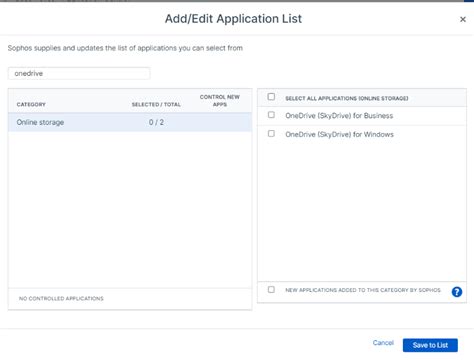Open the blue question mark help icon
The width and height of the screenshot is (474, 360).
click(x=457, y=292)
